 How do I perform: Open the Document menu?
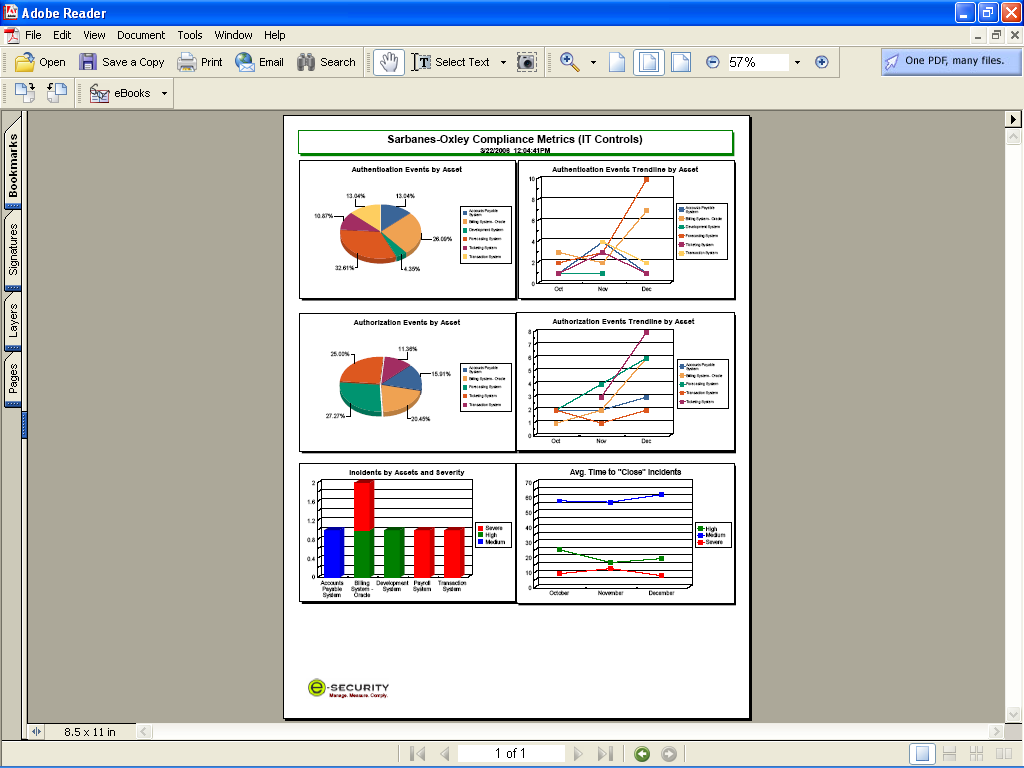click(x=140, y=35)
